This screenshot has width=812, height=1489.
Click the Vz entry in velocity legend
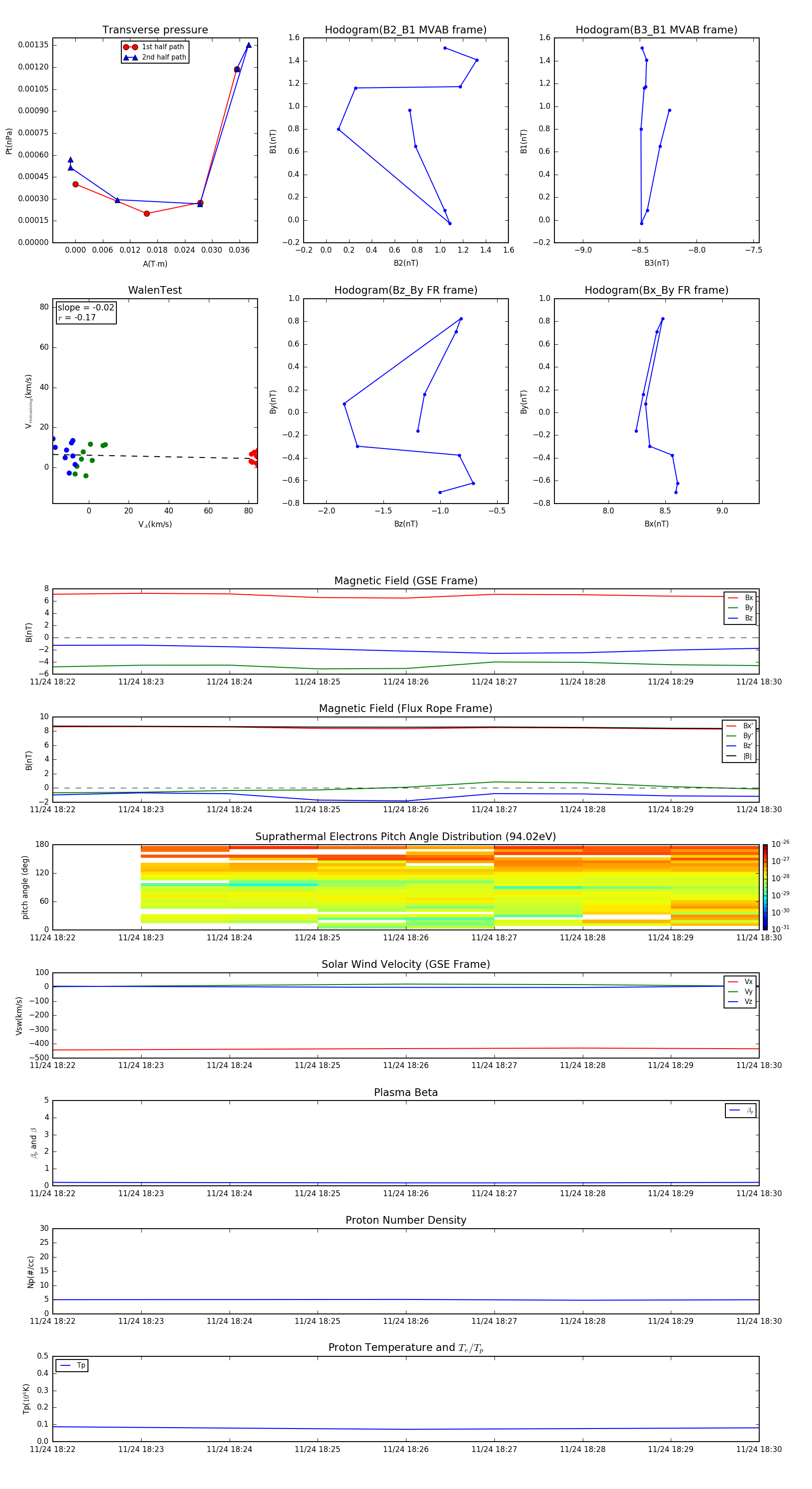point(740,1001)
